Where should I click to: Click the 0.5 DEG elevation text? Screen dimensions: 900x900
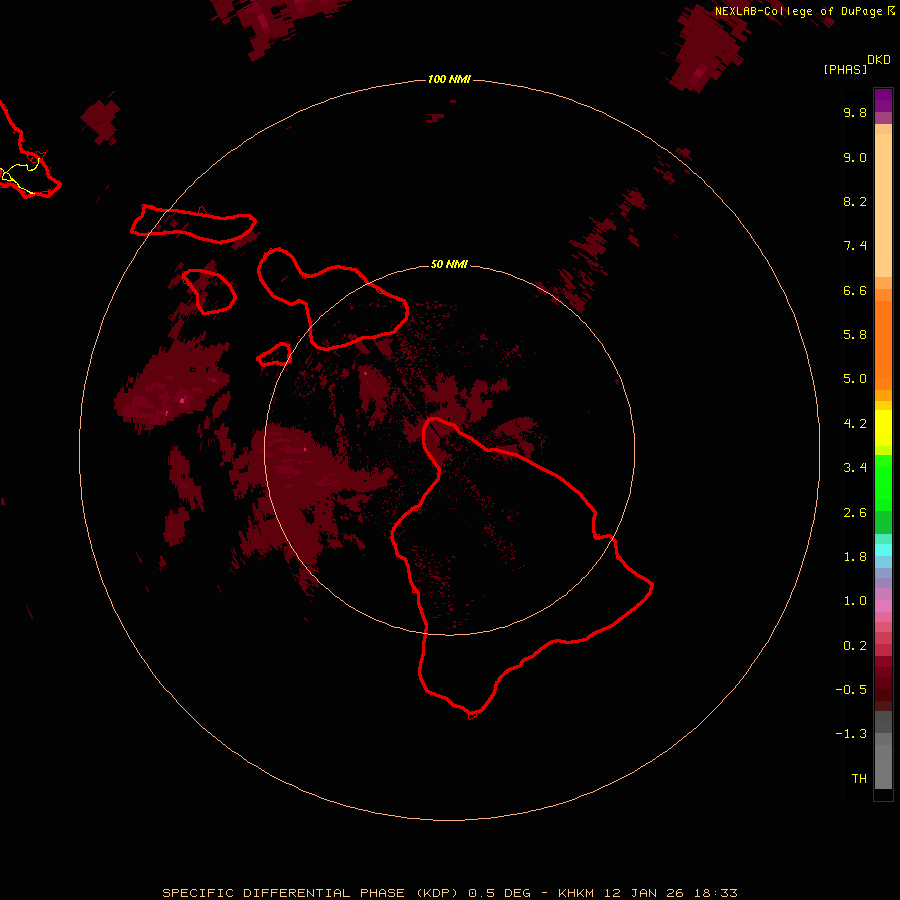click(499, 893)
